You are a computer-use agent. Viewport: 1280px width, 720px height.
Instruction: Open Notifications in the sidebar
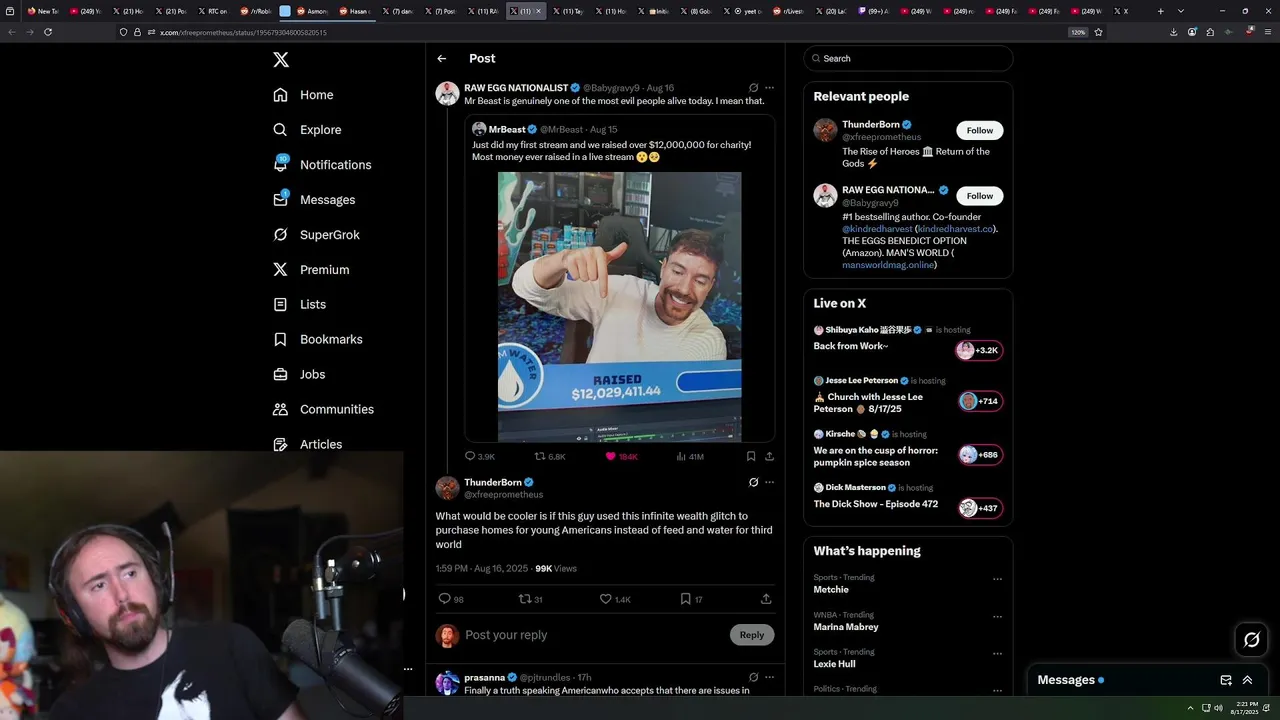click(322, 165)
